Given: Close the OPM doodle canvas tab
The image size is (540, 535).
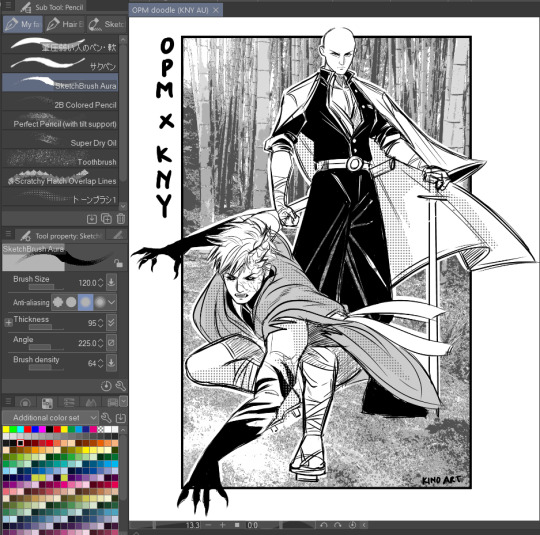Looking at the screenshot, I should (216, 10).
